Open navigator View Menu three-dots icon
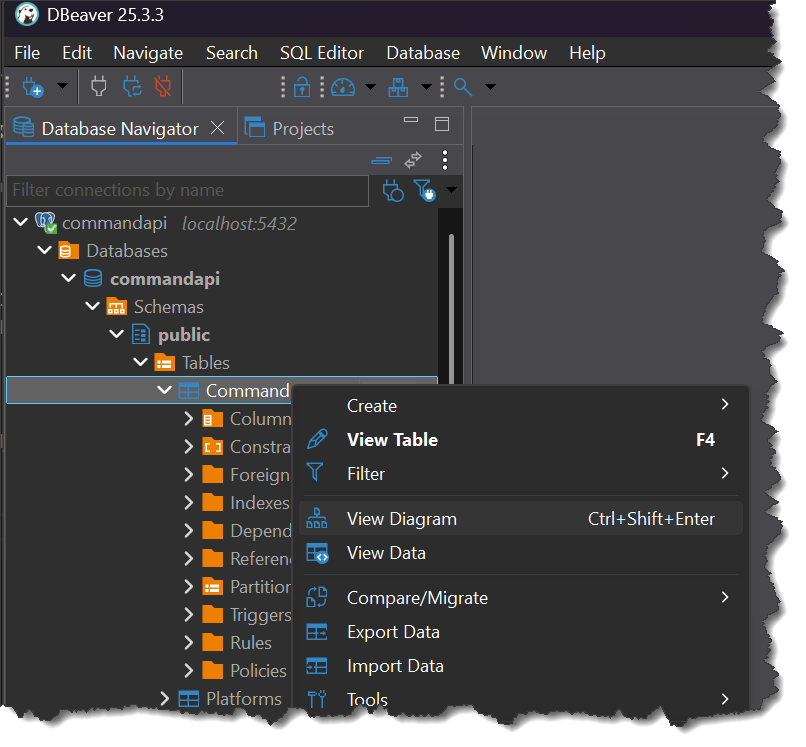 pyautogui.click(x=445, y=160)
